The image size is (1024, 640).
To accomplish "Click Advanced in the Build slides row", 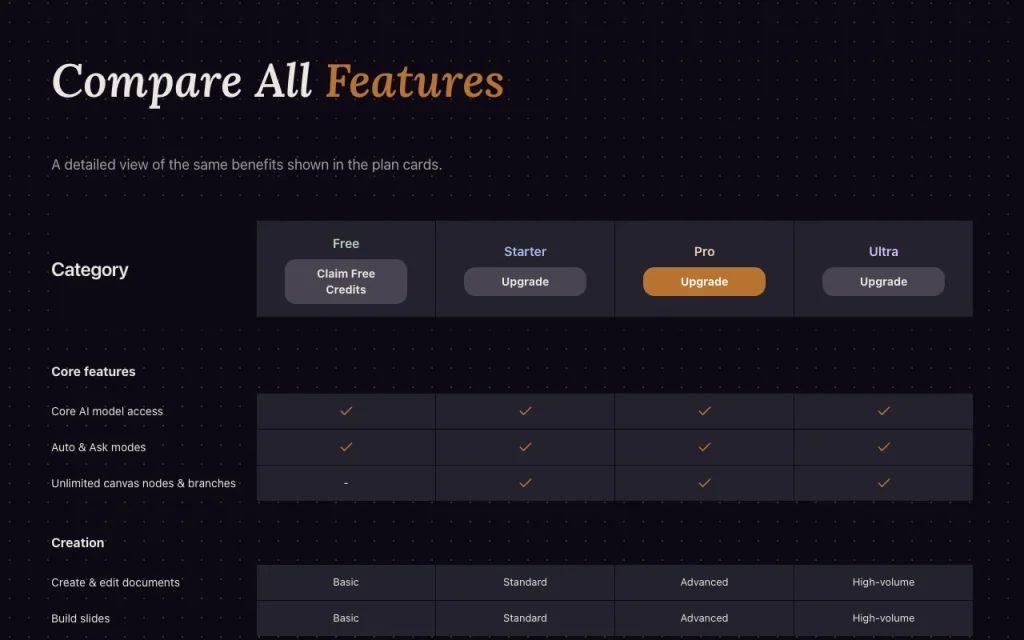I will [x=704, y=618].
